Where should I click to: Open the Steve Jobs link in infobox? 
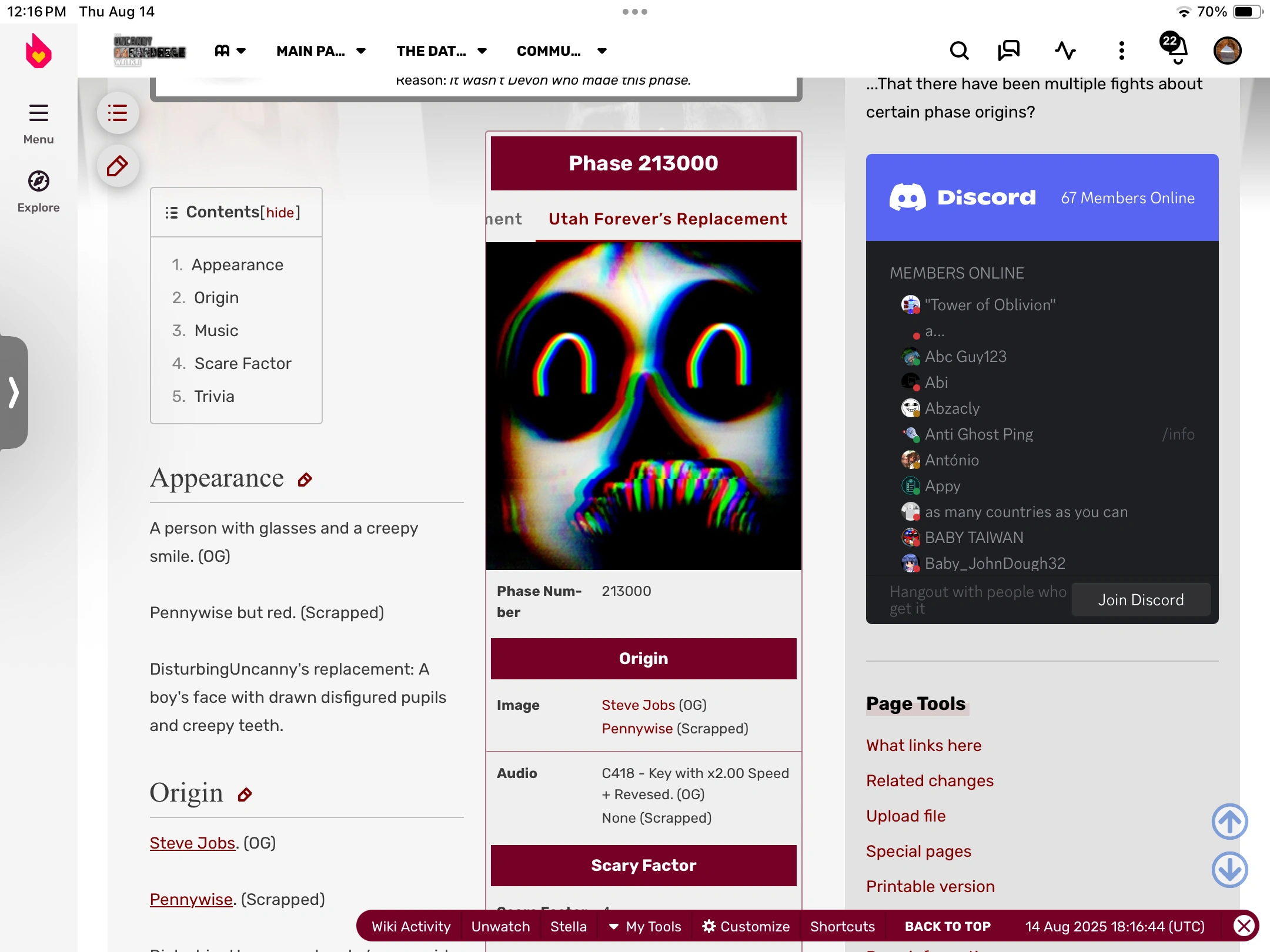[638, 705]
